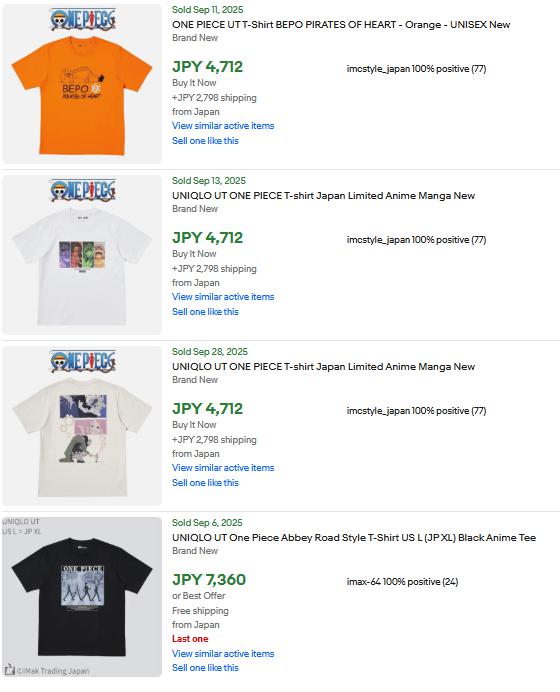This screenshot has height=692, width=560.
Task: Click Sell one like this for Abbey Road shirt
Action: (x=205, y=668)
